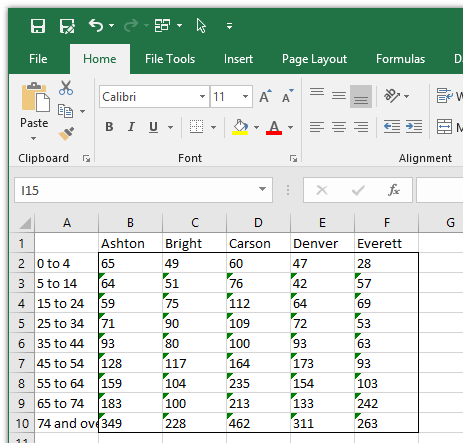The image size is (463, 443).
Task: Select the Cut scissors icon
Action: [x=66, y=88]
